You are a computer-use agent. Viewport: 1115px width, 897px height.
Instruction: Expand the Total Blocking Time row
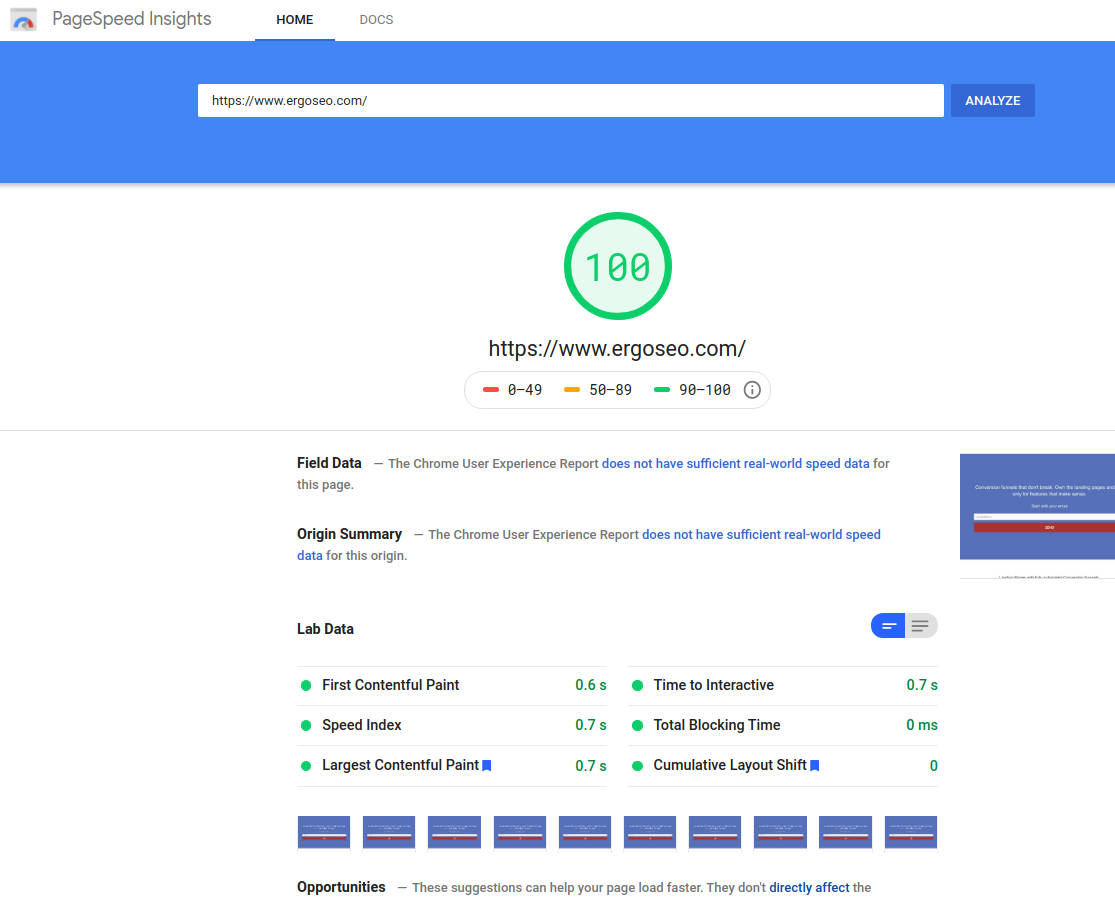(716, 725)
